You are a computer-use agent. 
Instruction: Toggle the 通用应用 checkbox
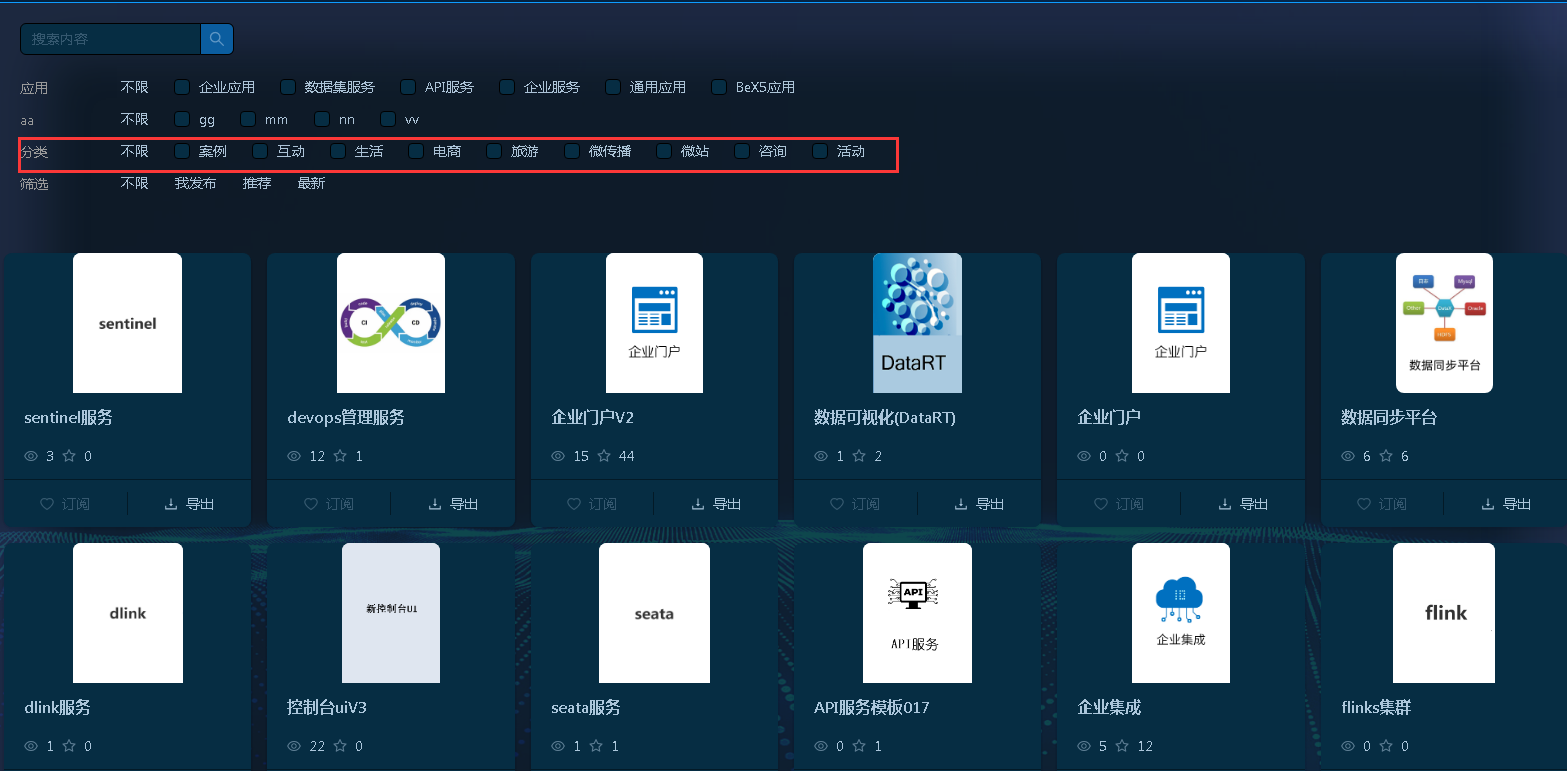pyautogui.click(x=613, y=87)
